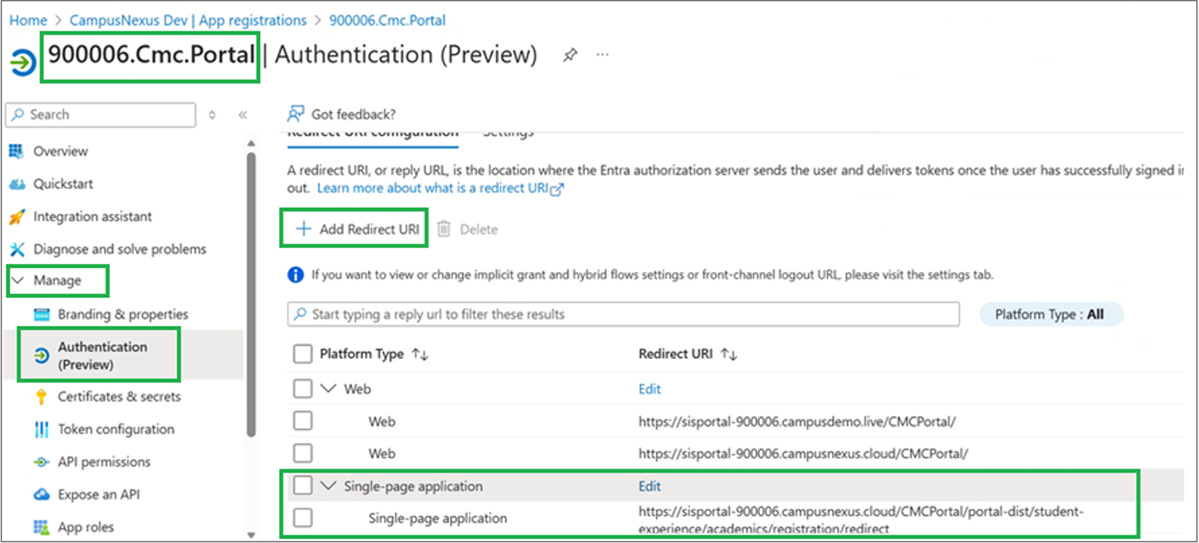The width and height of the screenshot is (1199, 543).
Task: Go to Certificates & secrets
Action: tap(119, 396)
